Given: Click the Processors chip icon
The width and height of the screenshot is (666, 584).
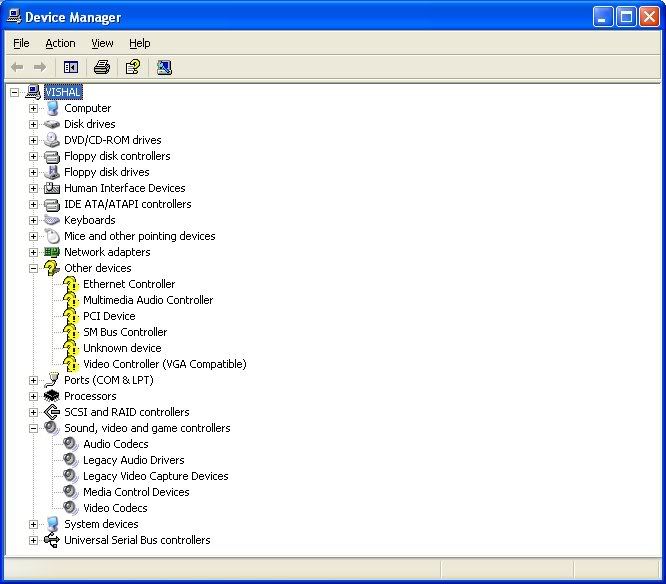Looking at the screenshot, I should pos(52,396).
